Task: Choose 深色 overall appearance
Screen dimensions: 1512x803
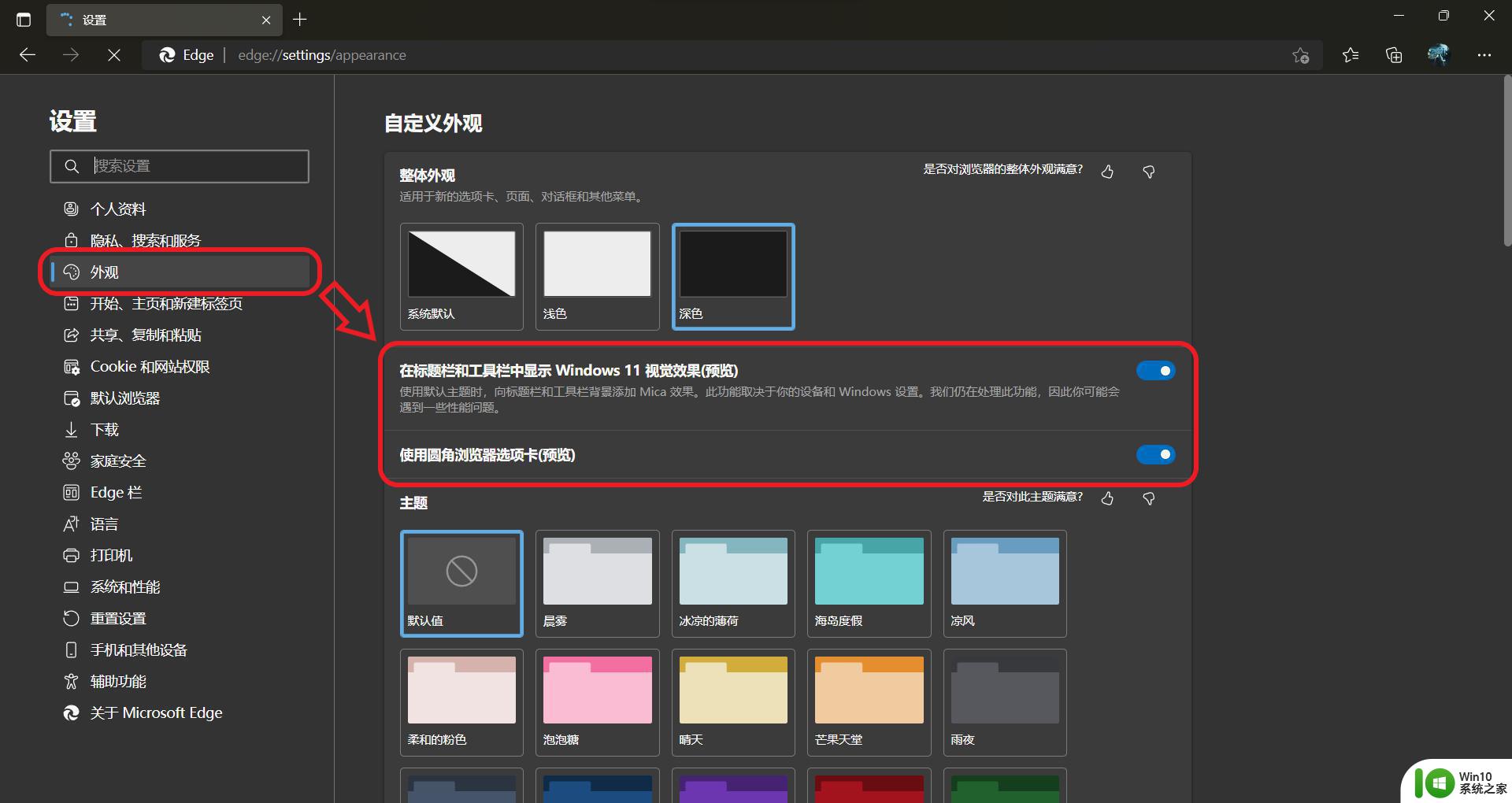Action: point(733,276)
